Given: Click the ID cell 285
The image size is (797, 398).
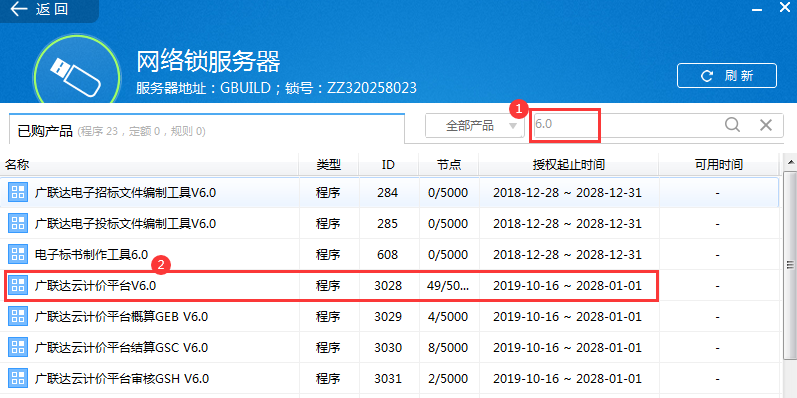Looking at the screenshot, I should pos(388,224).
